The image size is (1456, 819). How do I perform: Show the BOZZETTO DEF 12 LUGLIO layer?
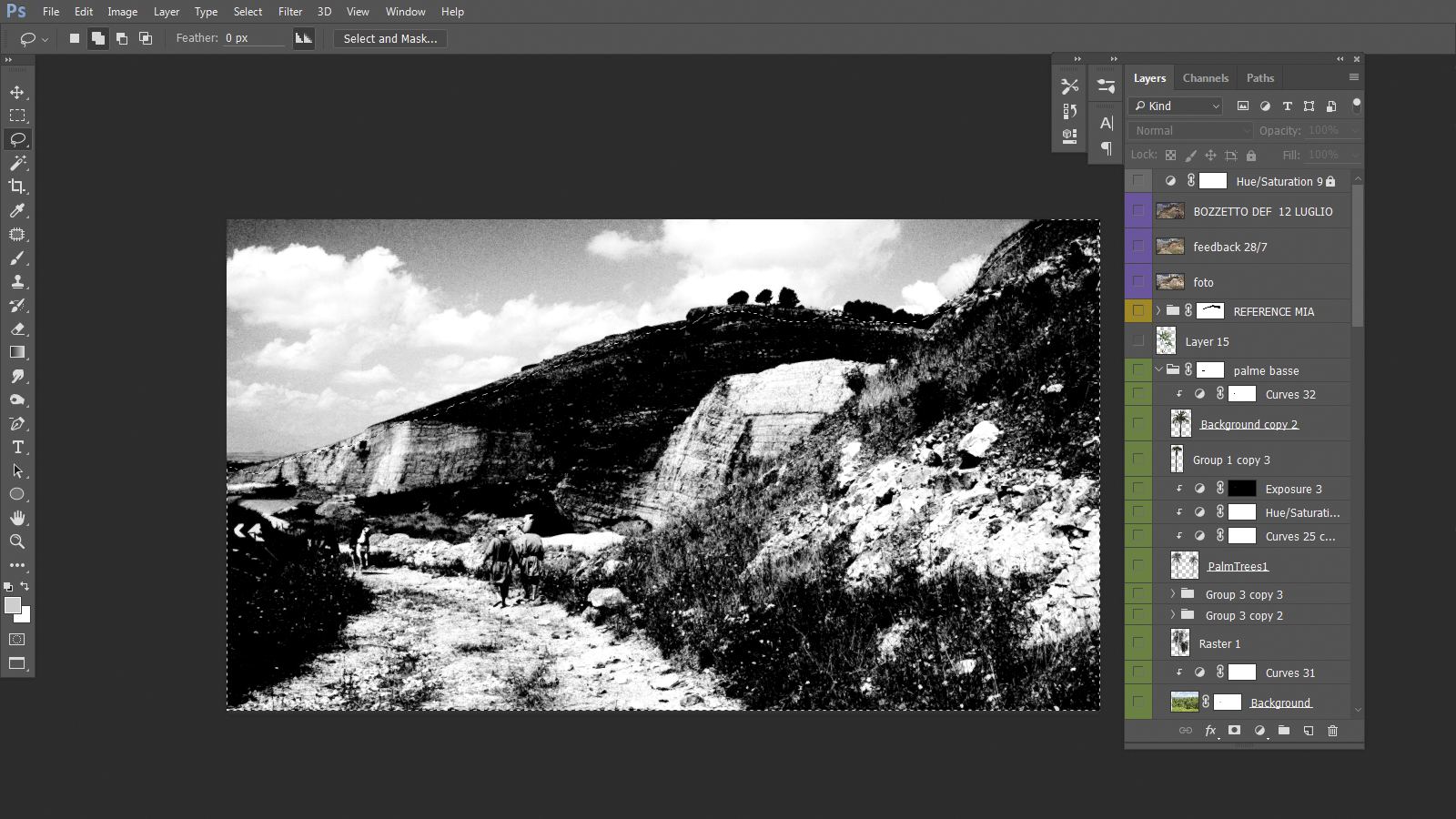[x=1138, y=211]
